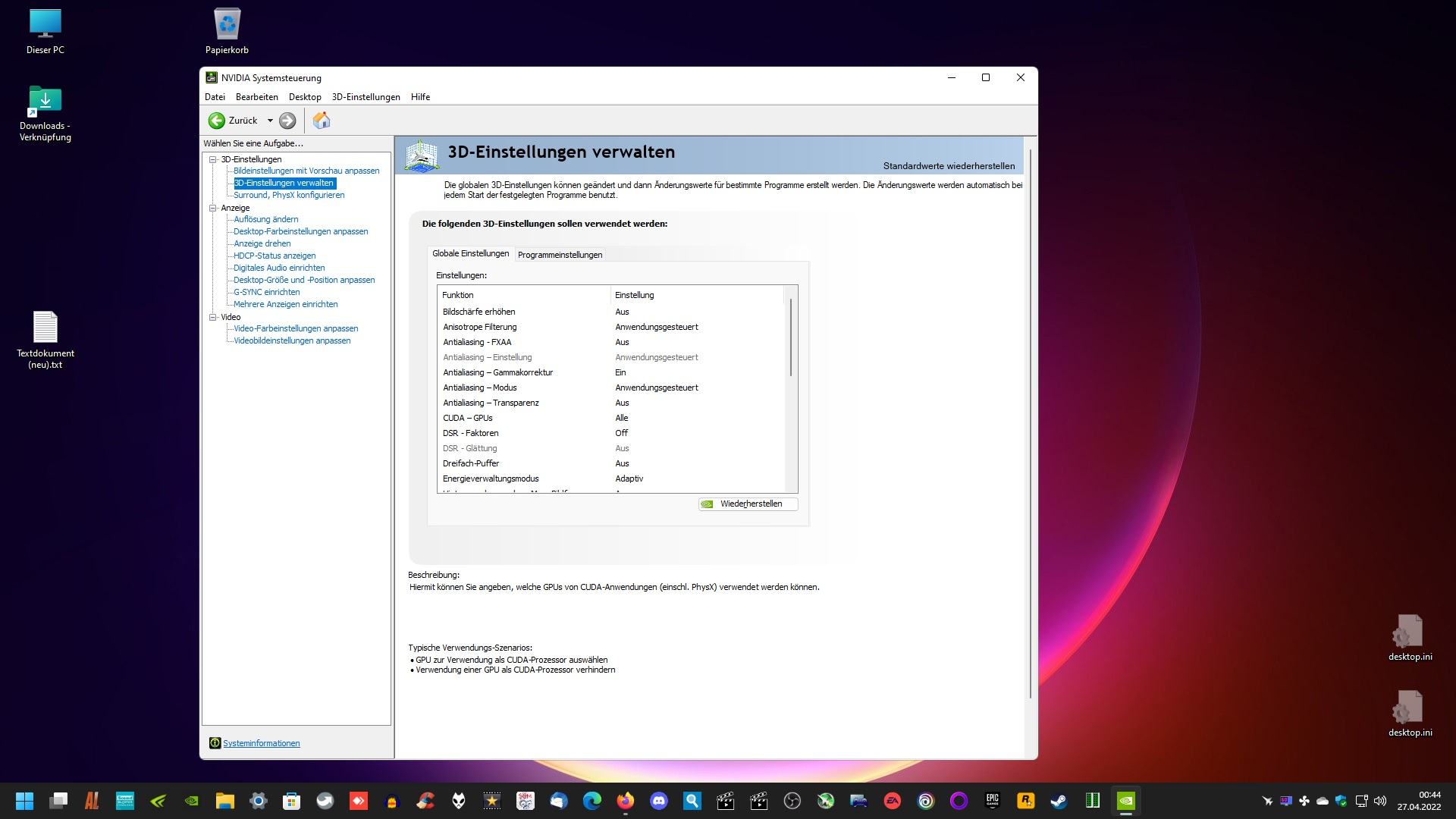Viewport: 1456px width, 819px height.
Task: Open Microsoft Edge from the taskbar
Action: tap(592, 801)
